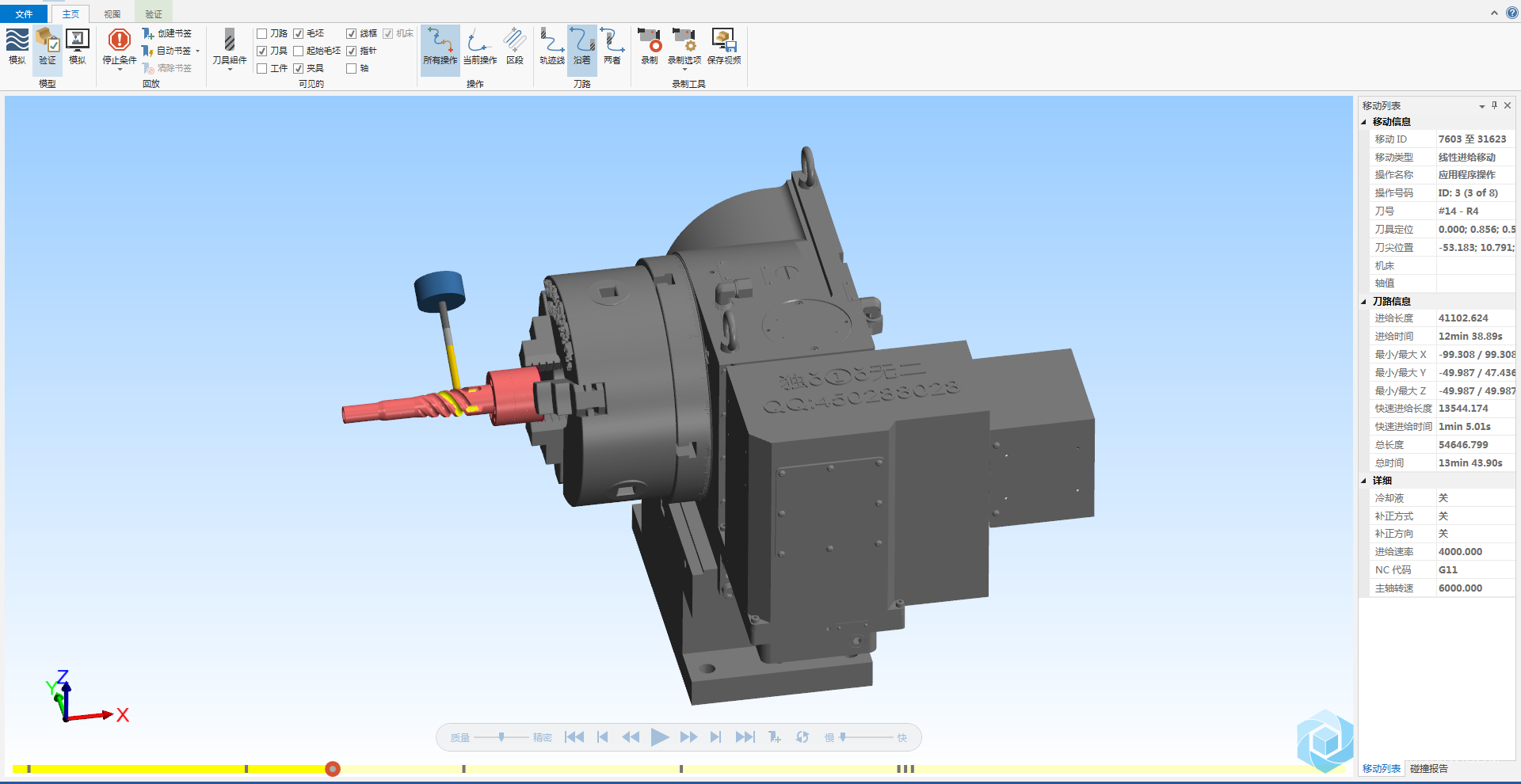Toggle loop playback icon

[802, 737]
